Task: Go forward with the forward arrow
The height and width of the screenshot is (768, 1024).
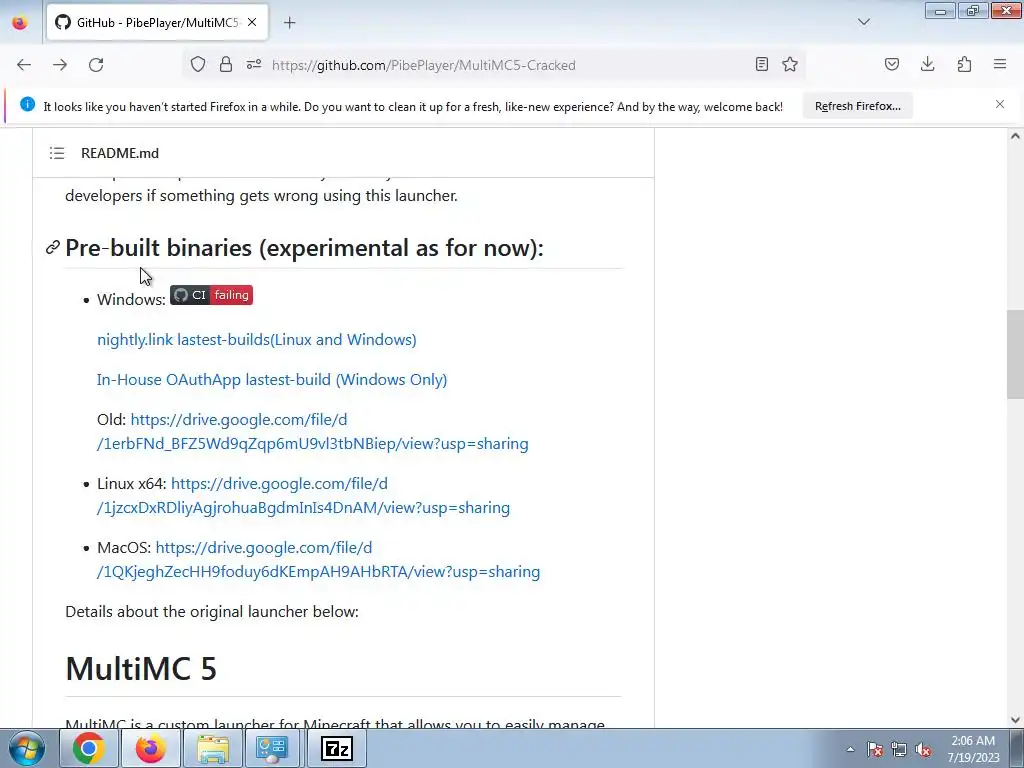Action: click(x=60, y=65)
